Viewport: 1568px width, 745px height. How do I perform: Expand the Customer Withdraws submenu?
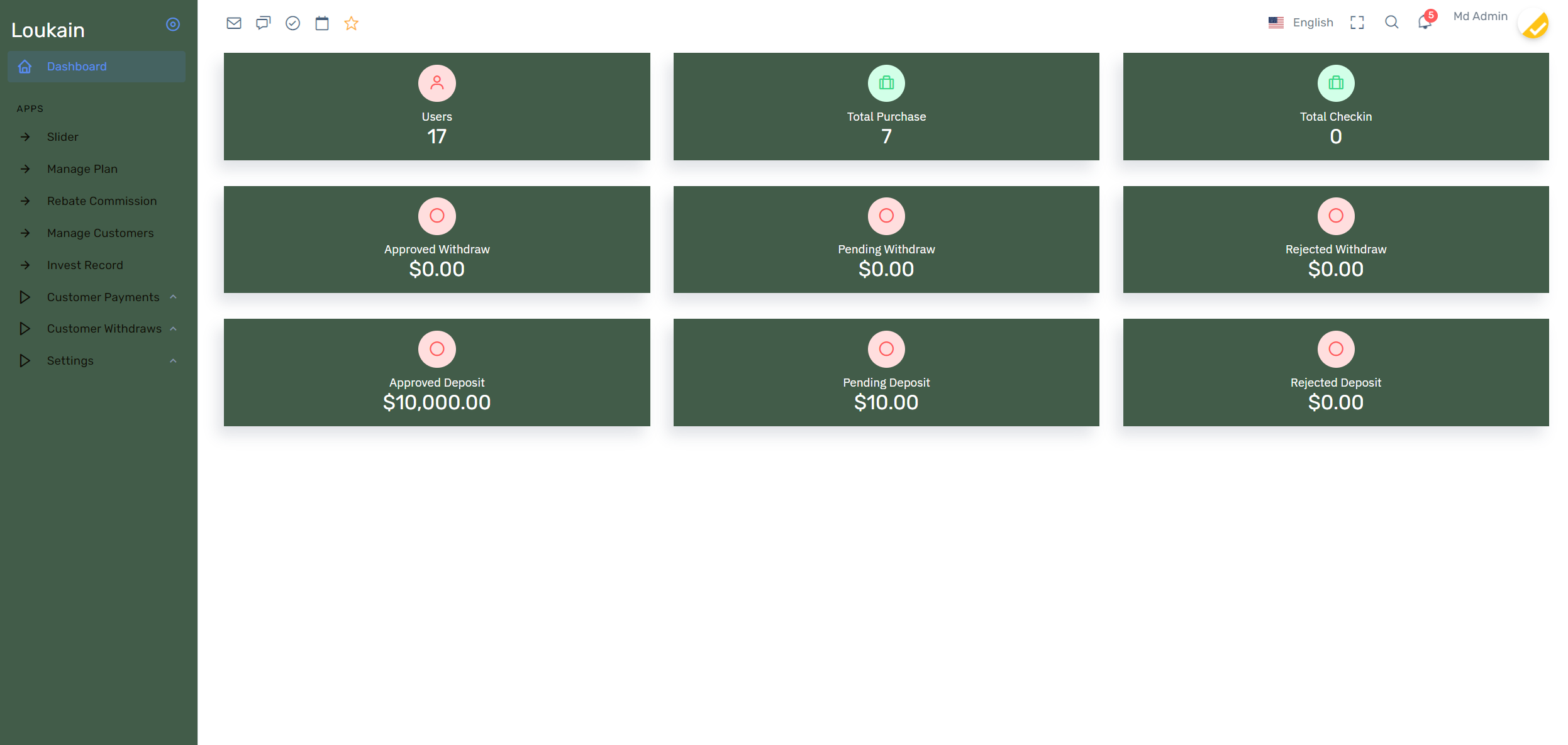(x=104, y=329)
